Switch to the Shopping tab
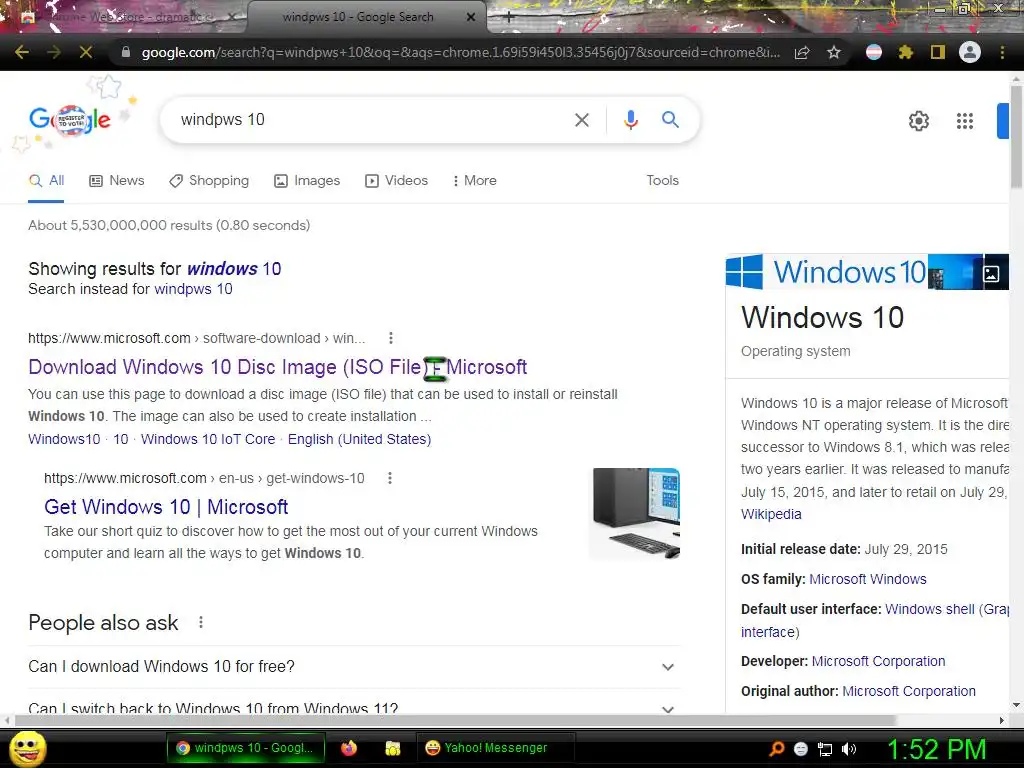The height and width of the screenshot is (768, 1024). pos(209,181)
